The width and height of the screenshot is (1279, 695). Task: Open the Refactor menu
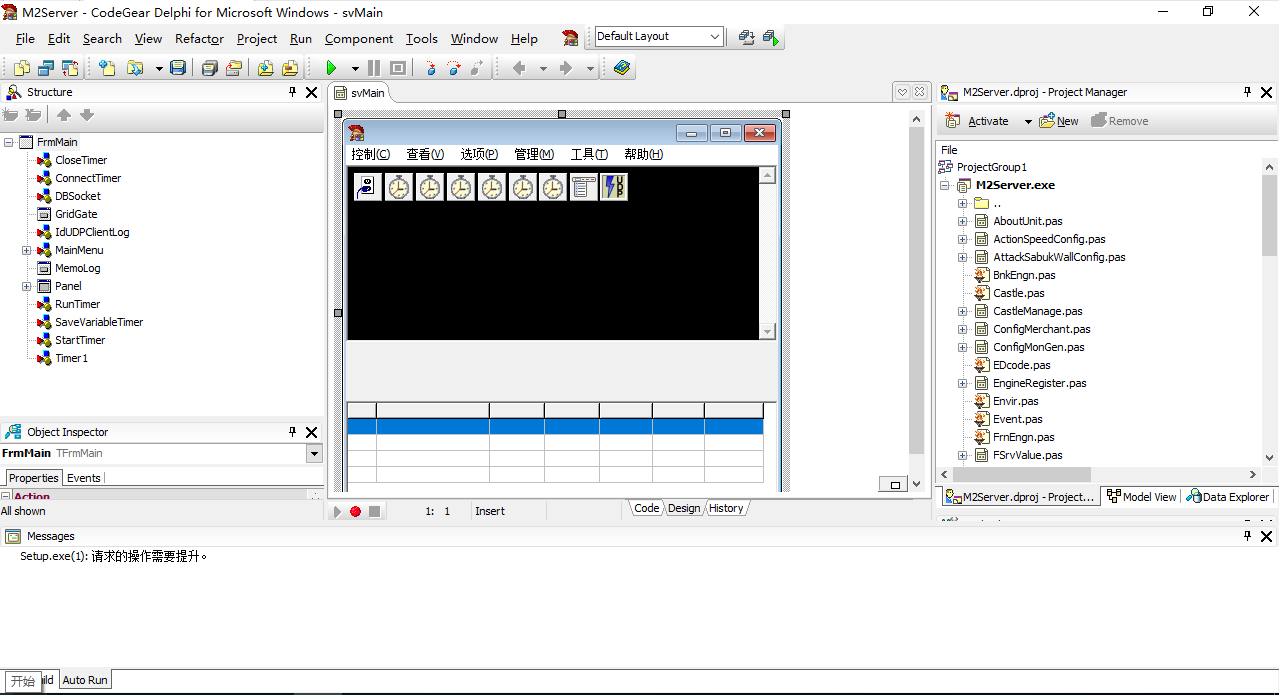tap(199, 39)
